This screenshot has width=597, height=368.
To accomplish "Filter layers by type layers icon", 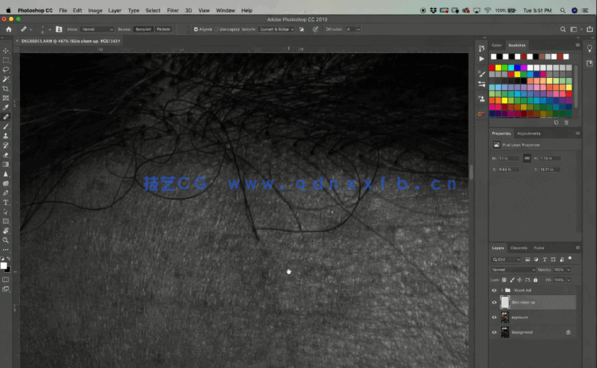I will [545, 260].
